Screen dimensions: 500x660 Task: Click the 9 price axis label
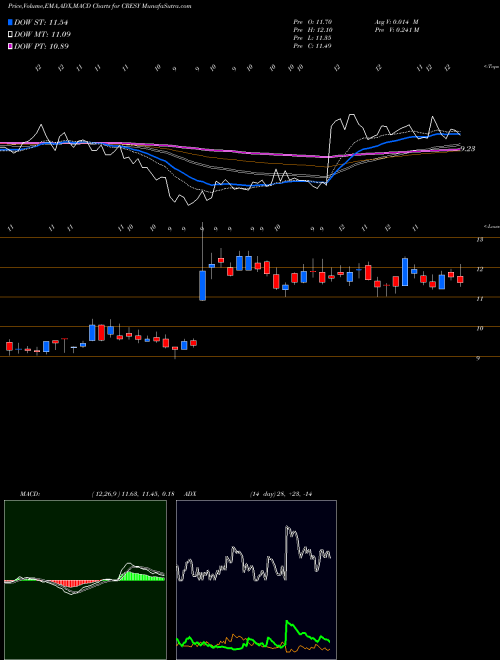[x=478, y=358]
